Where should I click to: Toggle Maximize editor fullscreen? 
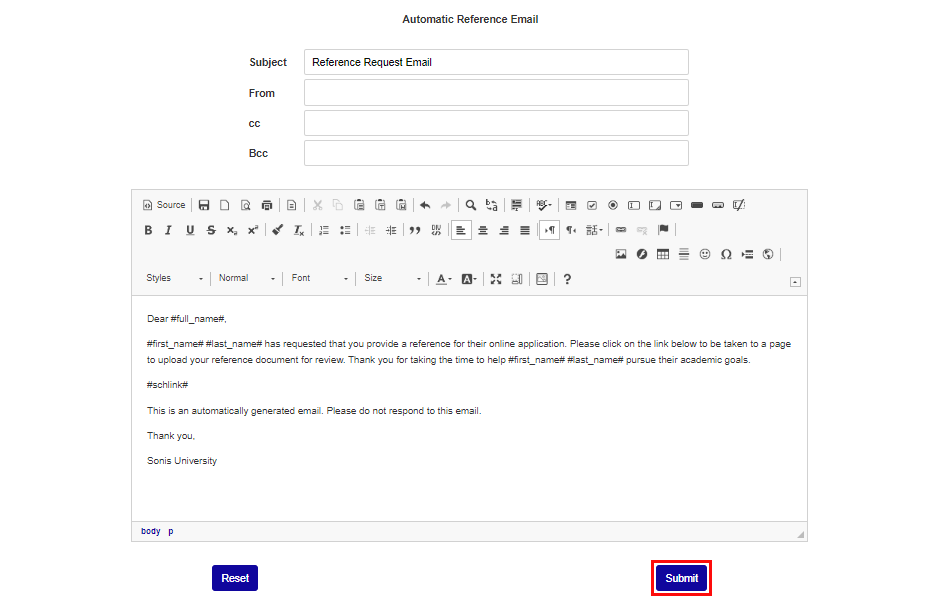tap(496, 279)
